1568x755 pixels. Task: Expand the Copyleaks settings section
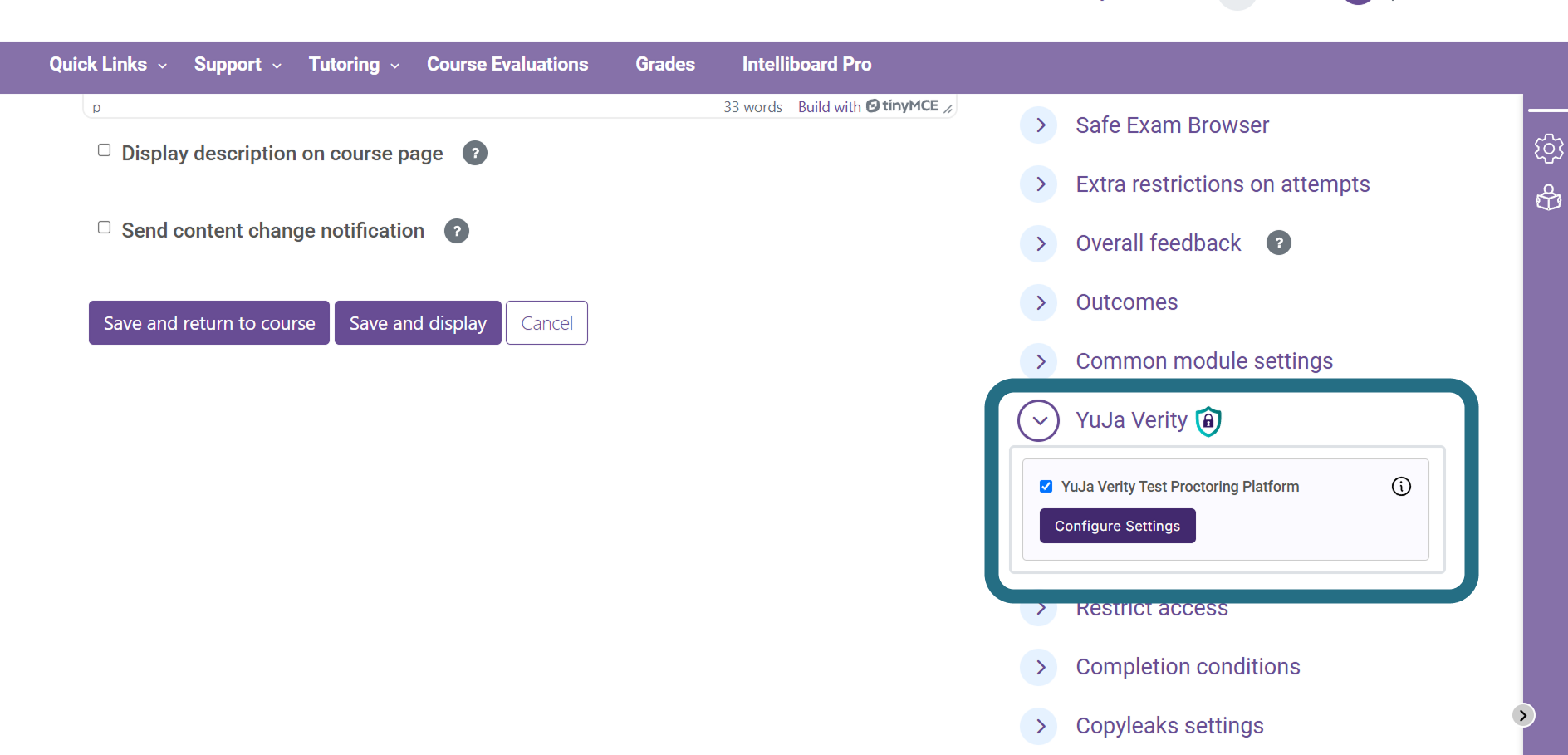pyautogui.click(x=1039, y=726)
